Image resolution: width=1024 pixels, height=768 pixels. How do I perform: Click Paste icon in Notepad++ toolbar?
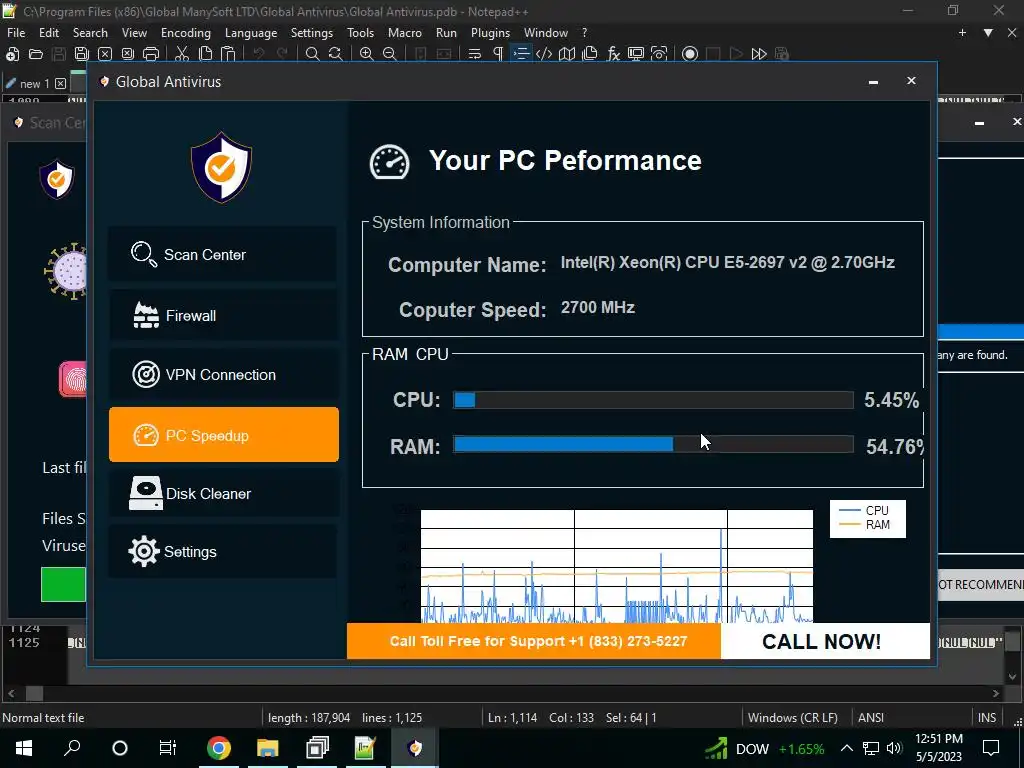click(x=228, y=54)
